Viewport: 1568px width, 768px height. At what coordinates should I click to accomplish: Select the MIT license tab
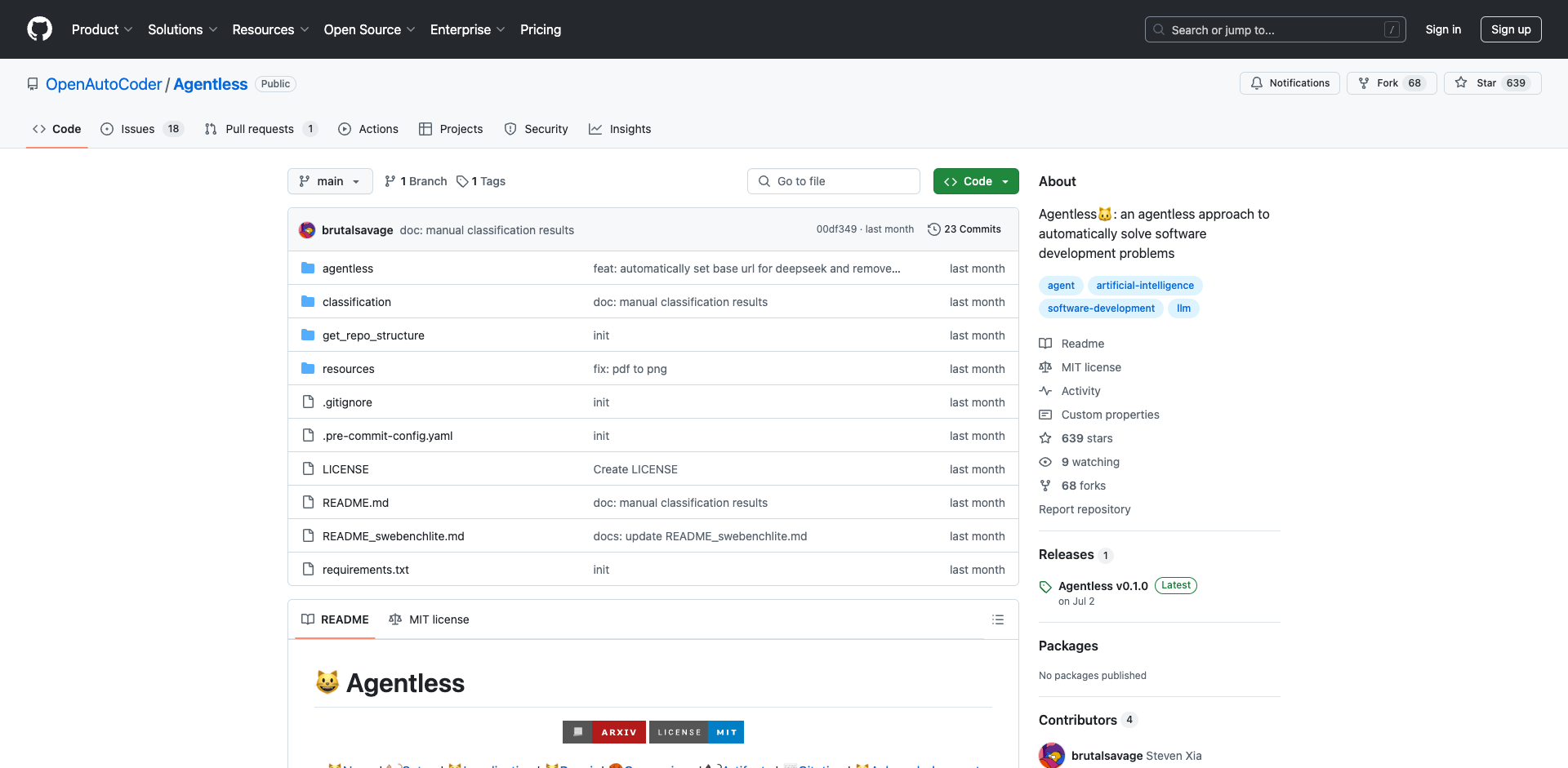coord(429,619)
